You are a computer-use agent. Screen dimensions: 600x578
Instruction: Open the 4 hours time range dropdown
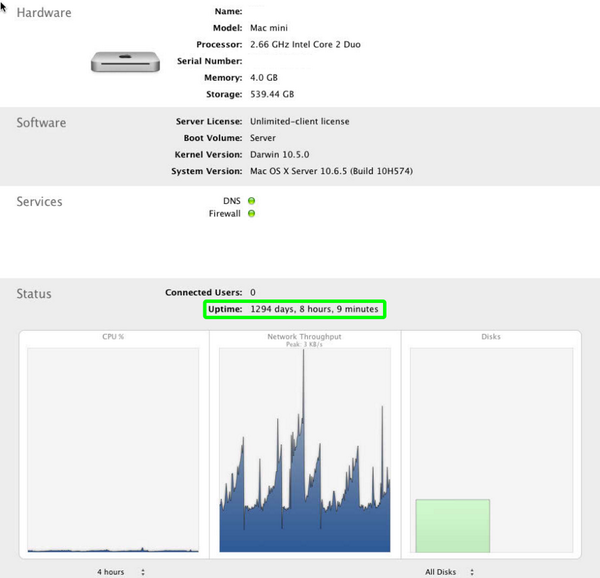[x=121, y=572]
